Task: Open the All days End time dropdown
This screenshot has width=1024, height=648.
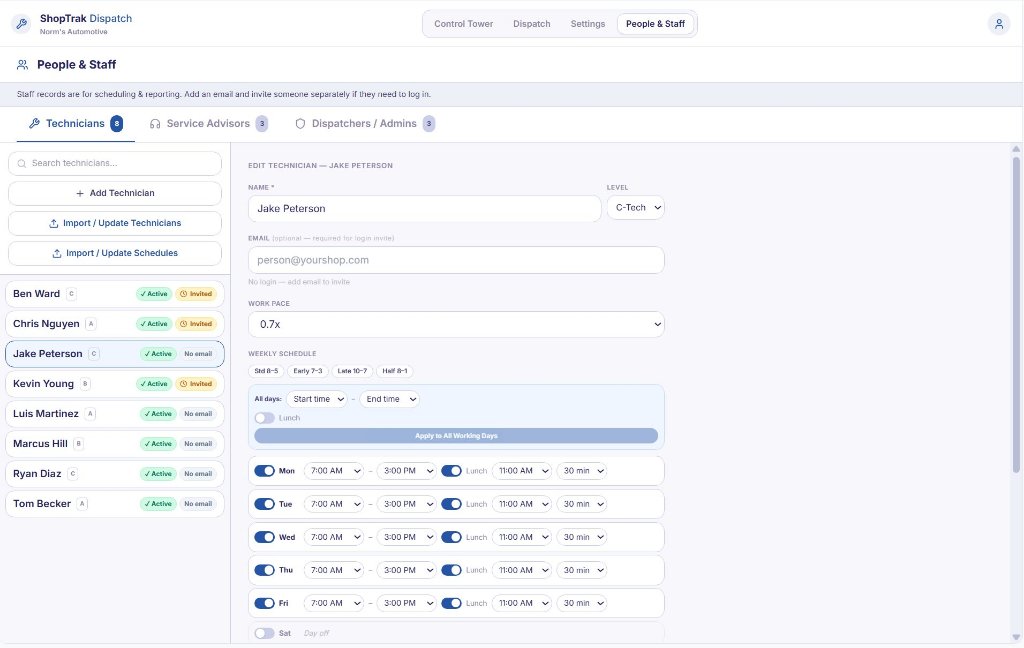Action: (389, 399)
